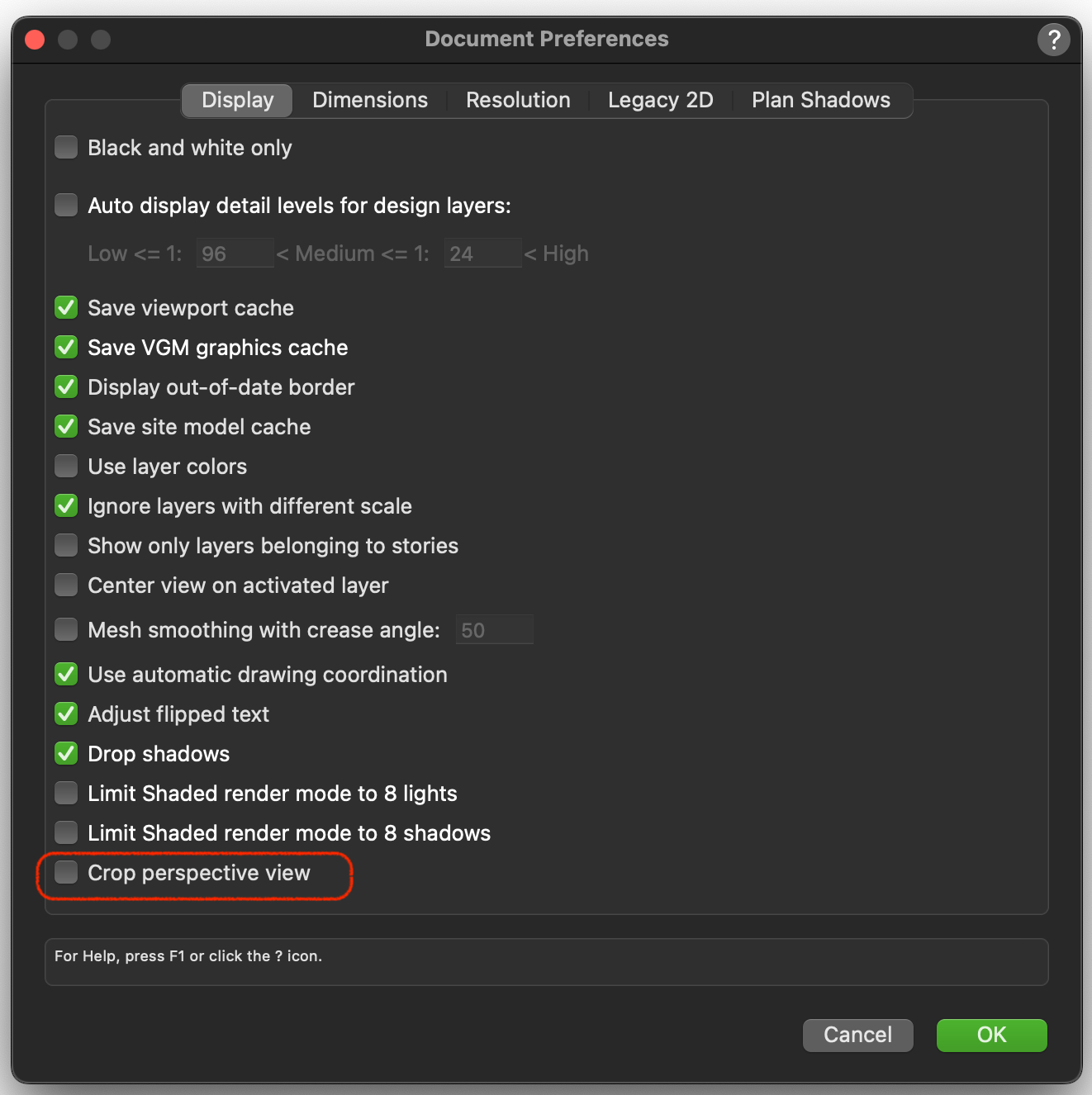The image size is (1092, 1095).
Task: Select the Legacy 2D tab
Action: 660,100
